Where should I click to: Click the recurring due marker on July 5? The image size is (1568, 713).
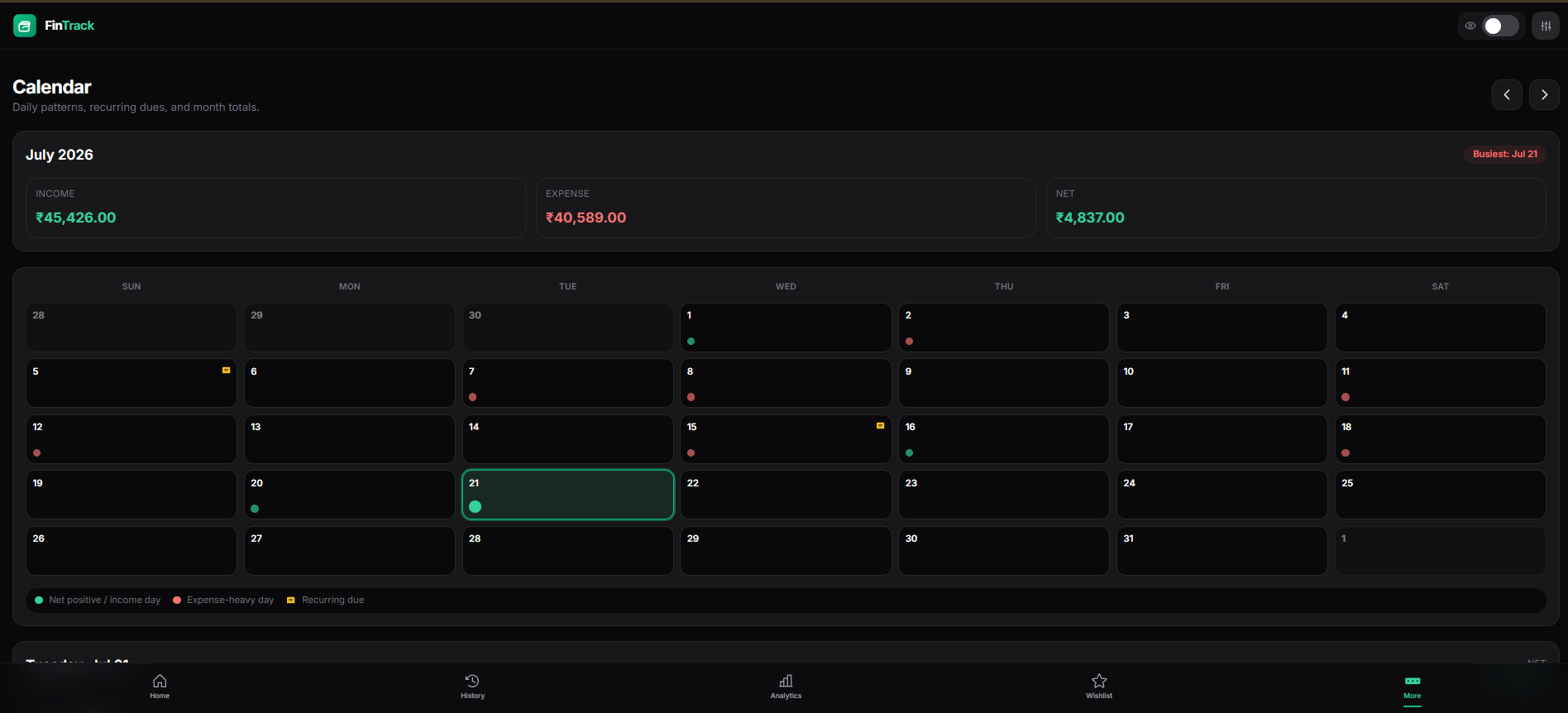(226, 371)
